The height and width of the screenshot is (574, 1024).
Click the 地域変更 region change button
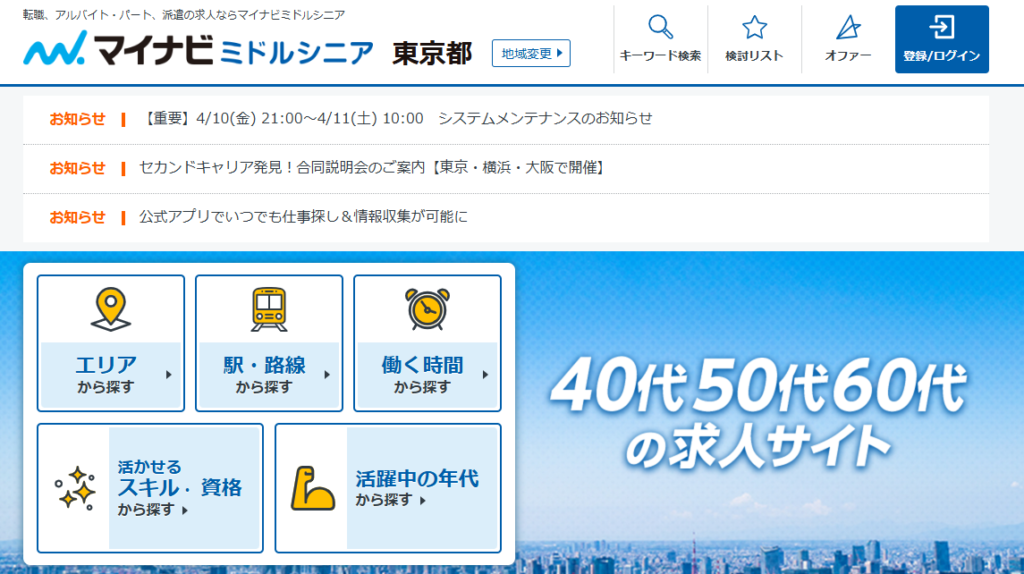(x=531, y=53)
